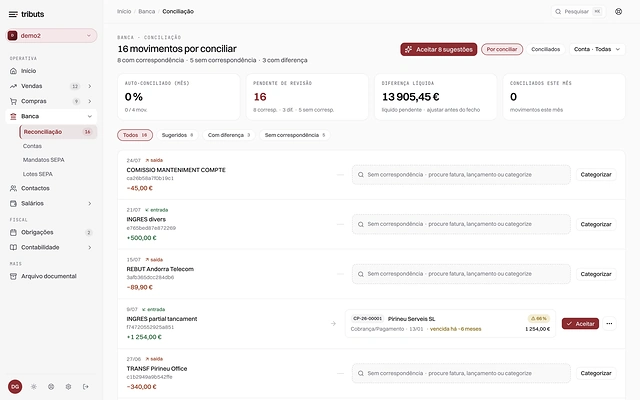Image resolution: width=640 pixels, height=400 pixels.
Task: Go to the Início breadcrumb
Action: click(124, 11)
